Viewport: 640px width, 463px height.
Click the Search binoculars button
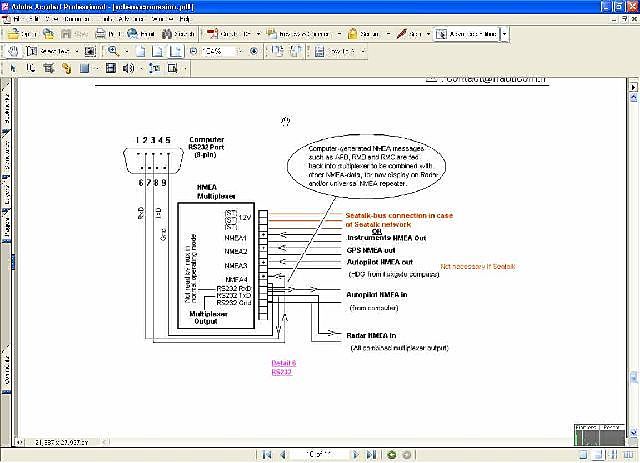178,34
